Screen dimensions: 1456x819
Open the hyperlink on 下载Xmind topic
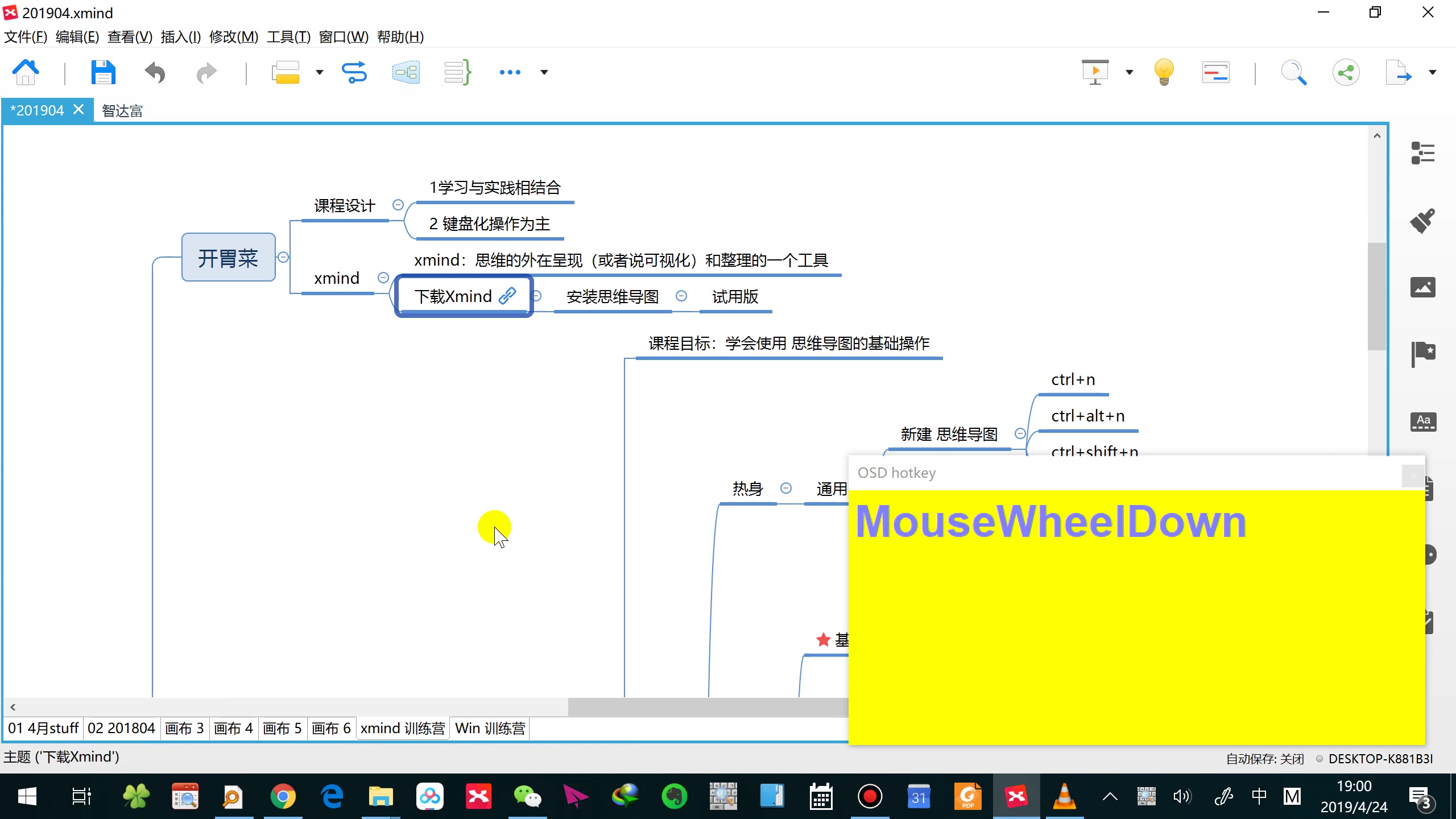click(x=507, y=296)
